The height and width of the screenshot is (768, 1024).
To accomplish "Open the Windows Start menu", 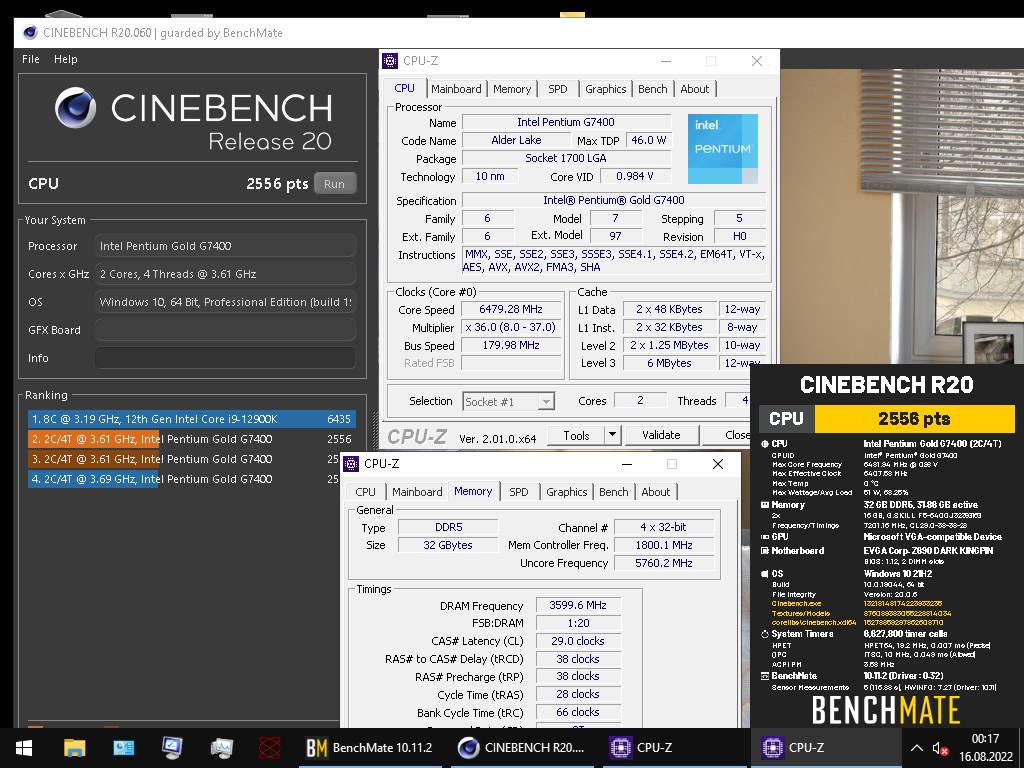I will click(x=24, y=748).
